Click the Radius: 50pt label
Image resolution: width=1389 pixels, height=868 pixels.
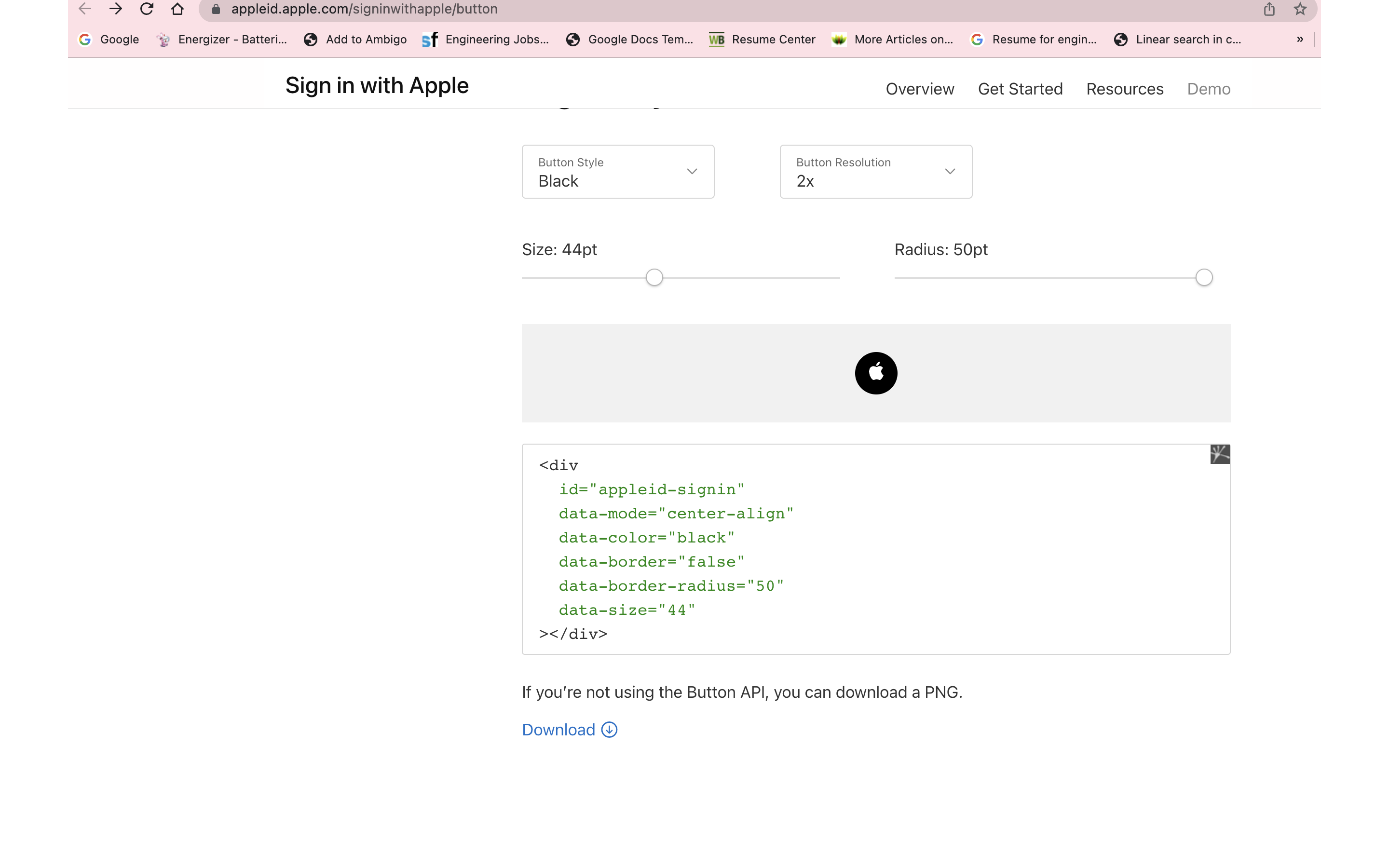pyautogui.click(x=941, y=250)
